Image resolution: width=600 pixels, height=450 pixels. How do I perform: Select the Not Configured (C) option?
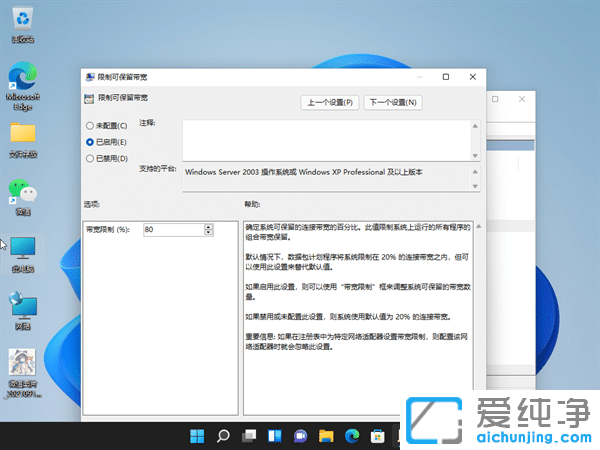[106, 126]
